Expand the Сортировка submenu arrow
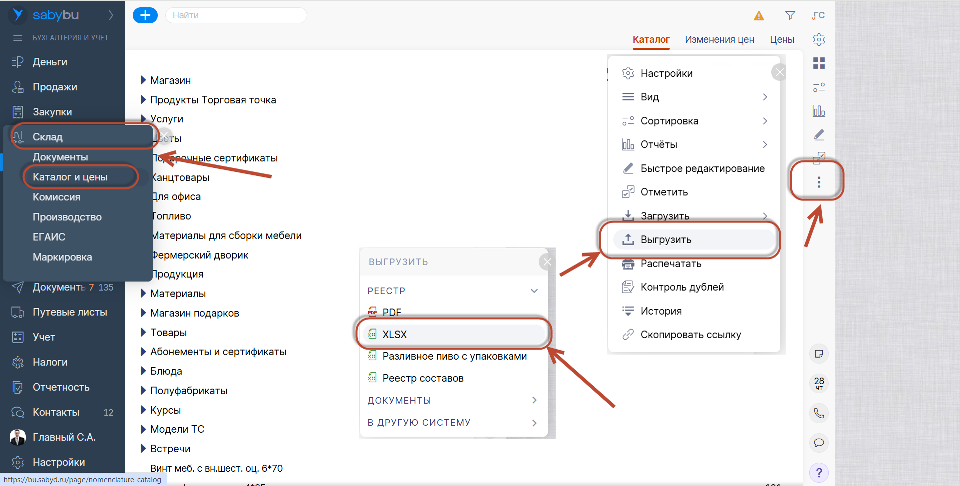Screen dimensions: 960x486 pyautogui.click(x=765, y=121)
